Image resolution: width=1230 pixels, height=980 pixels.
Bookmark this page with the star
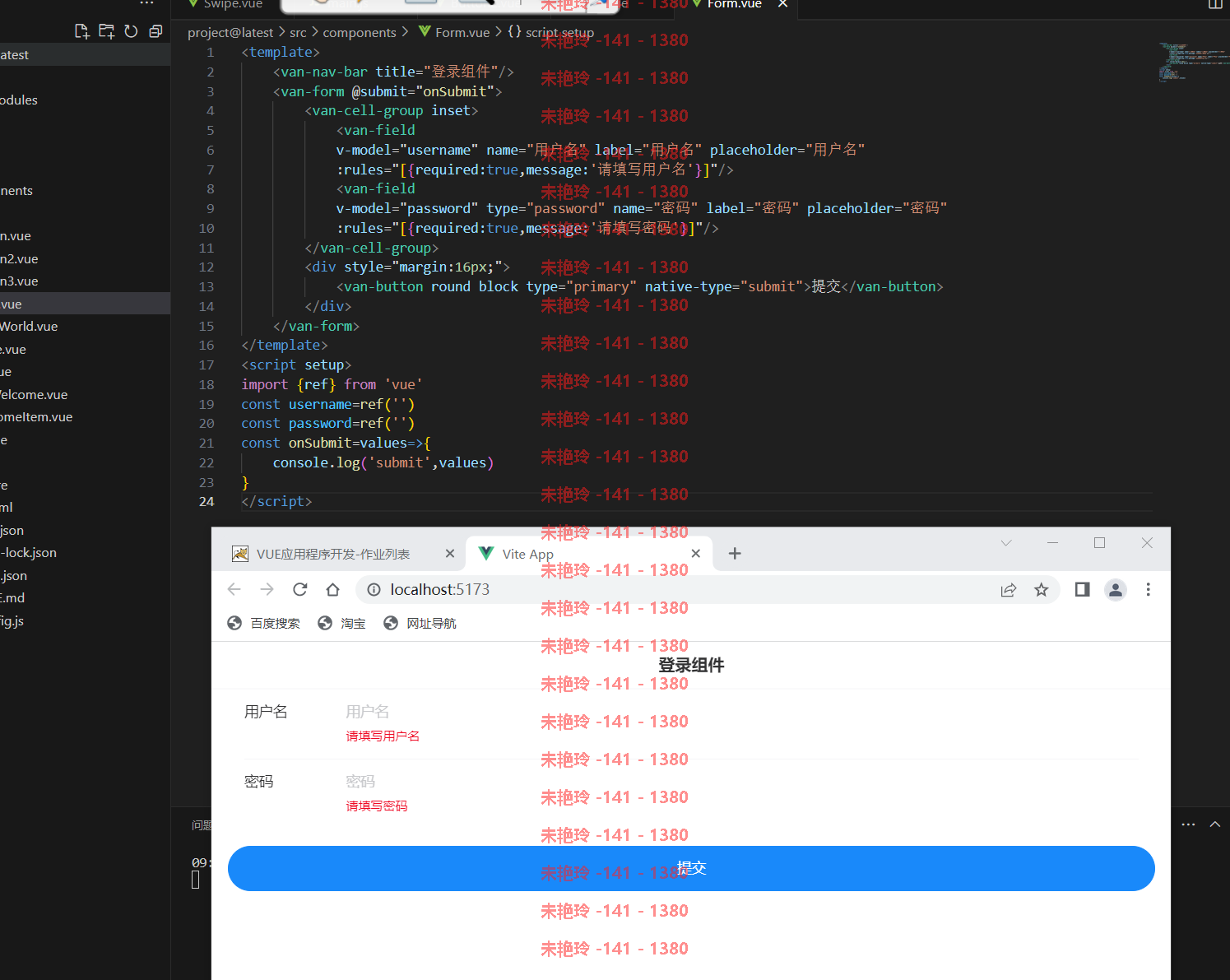[1042, 589]
